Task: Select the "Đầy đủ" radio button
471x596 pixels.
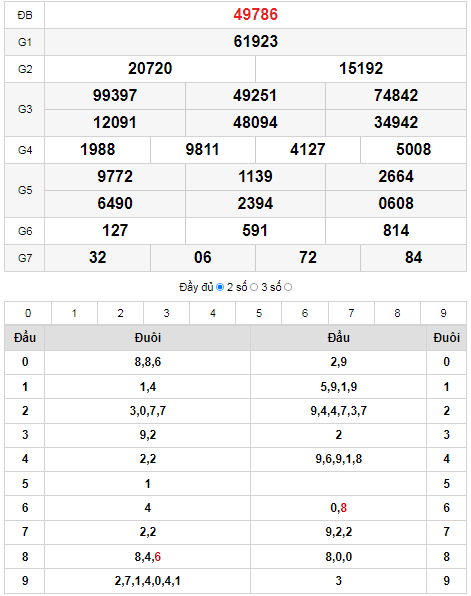Action: point(220,287)
